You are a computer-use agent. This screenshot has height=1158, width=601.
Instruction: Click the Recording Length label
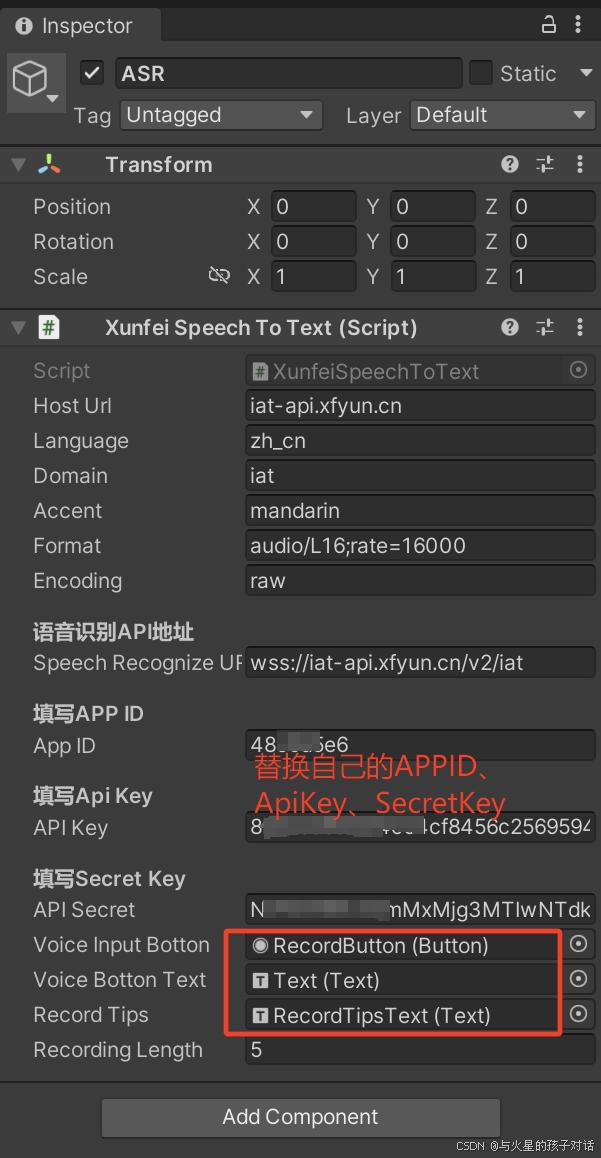click(x=117, y=1049)
